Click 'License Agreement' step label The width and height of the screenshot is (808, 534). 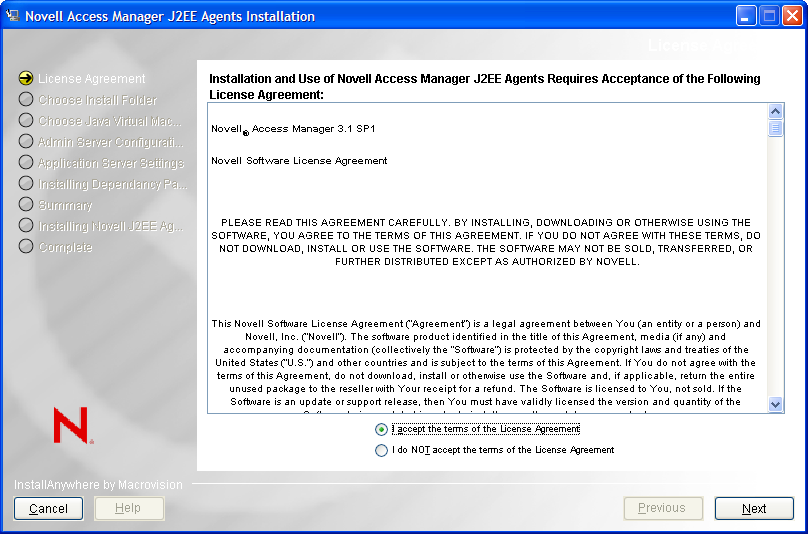[x=92, y=79]
